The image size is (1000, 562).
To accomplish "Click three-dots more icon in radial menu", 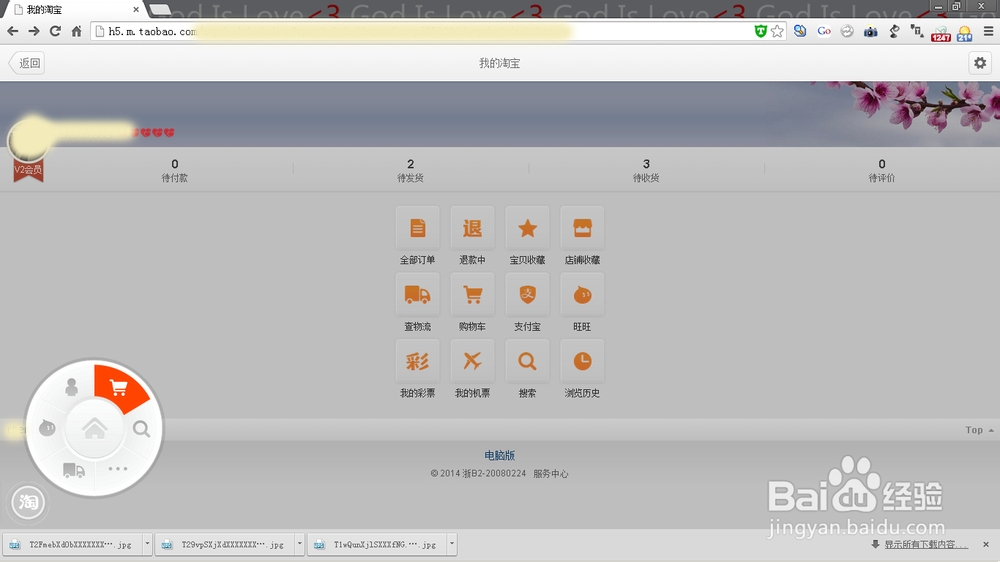I will 118,469.
